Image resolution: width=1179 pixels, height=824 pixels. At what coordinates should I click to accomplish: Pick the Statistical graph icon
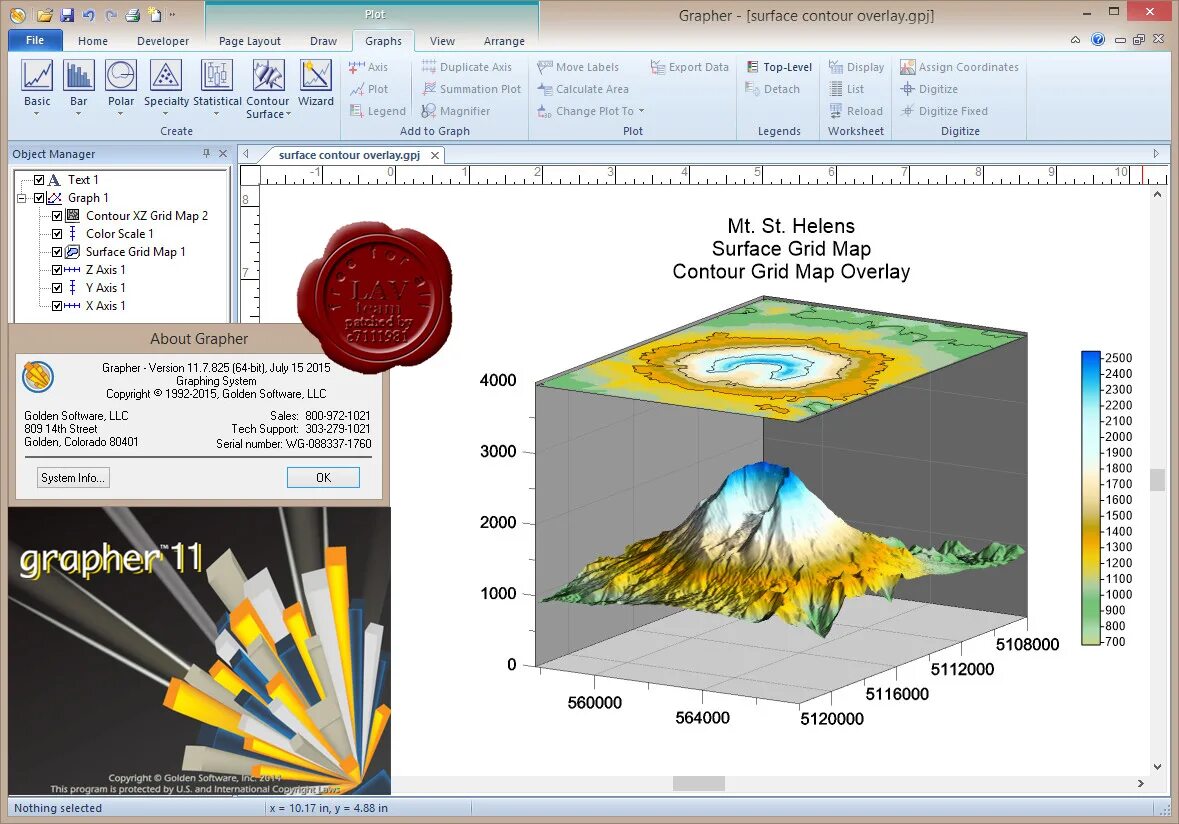coord(217,76)
